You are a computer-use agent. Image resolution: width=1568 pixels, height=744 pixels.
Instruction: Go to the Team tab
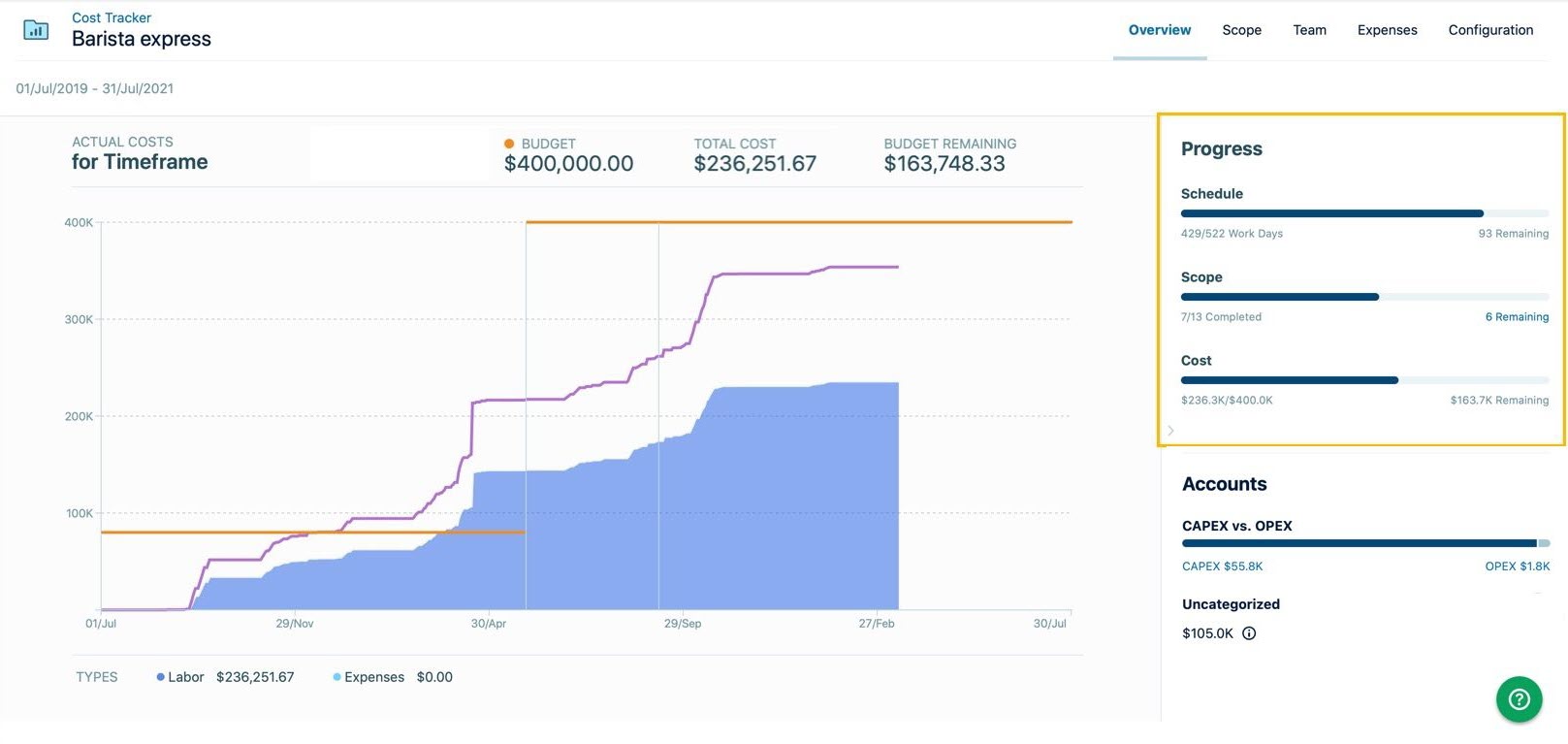1309,30
